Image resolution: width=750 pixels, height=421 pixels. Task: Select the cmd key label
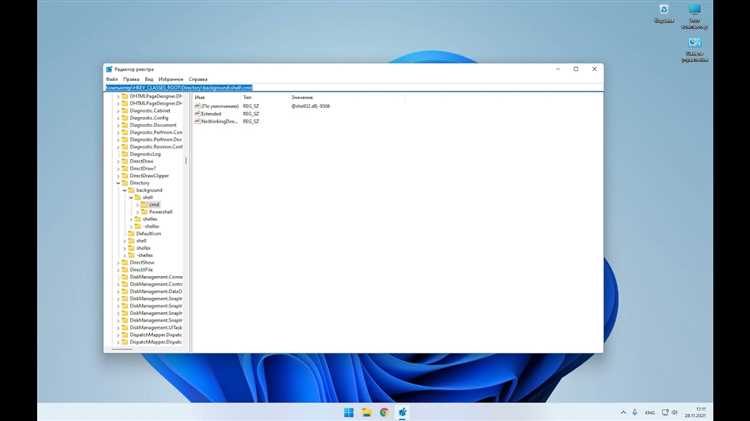pos(154,205)
